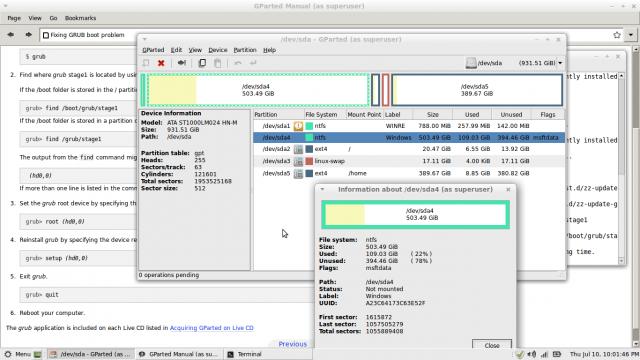Open the Partition menu in GParted
This screenshot has height=360, width=640.
coord(245,50)
